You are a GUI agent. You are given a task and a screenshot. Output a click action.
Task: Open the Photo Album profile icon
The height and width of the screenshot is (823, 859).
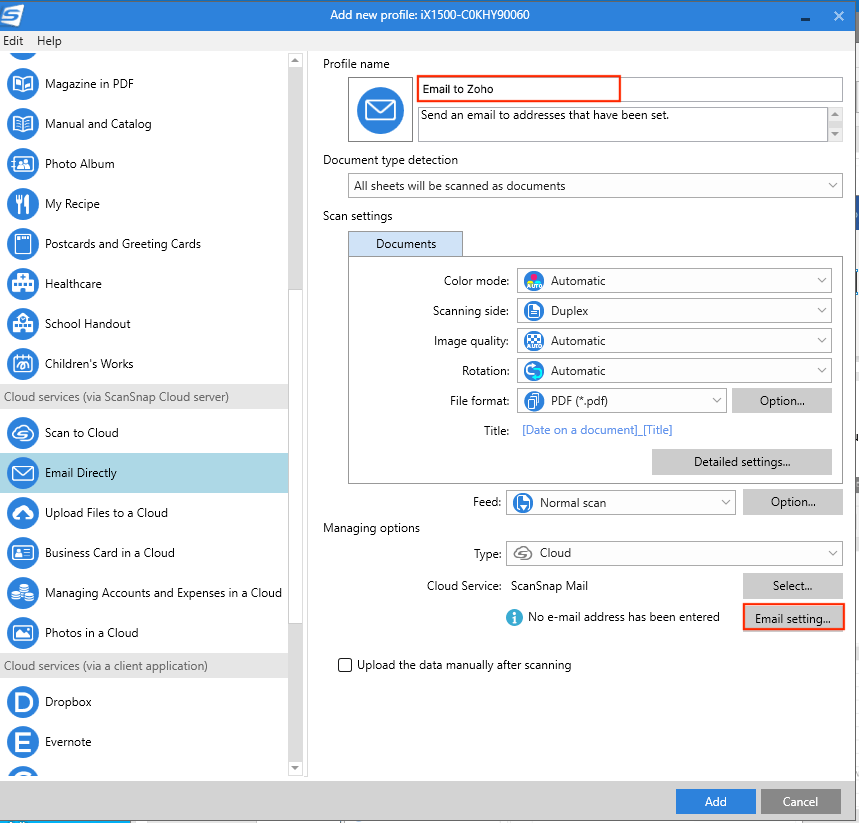[22, 164]
